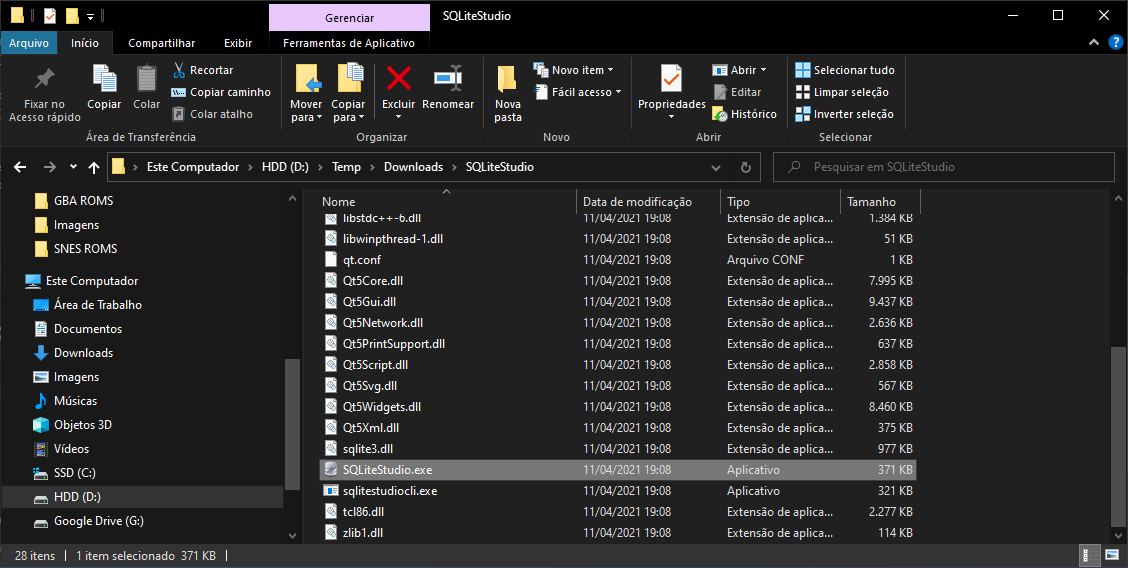Click the properties icon in title bar

click(x=50, y=15)
